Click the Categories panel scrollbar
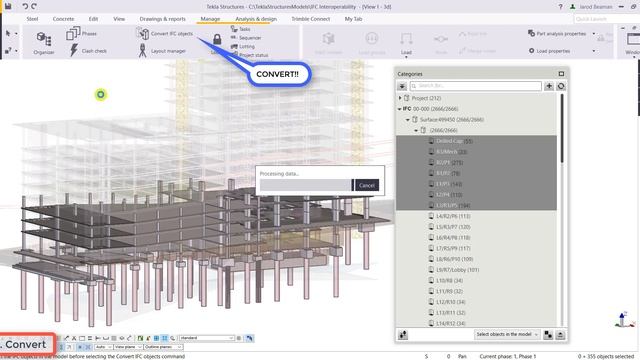Screen dimensions: 640x360 562,128
